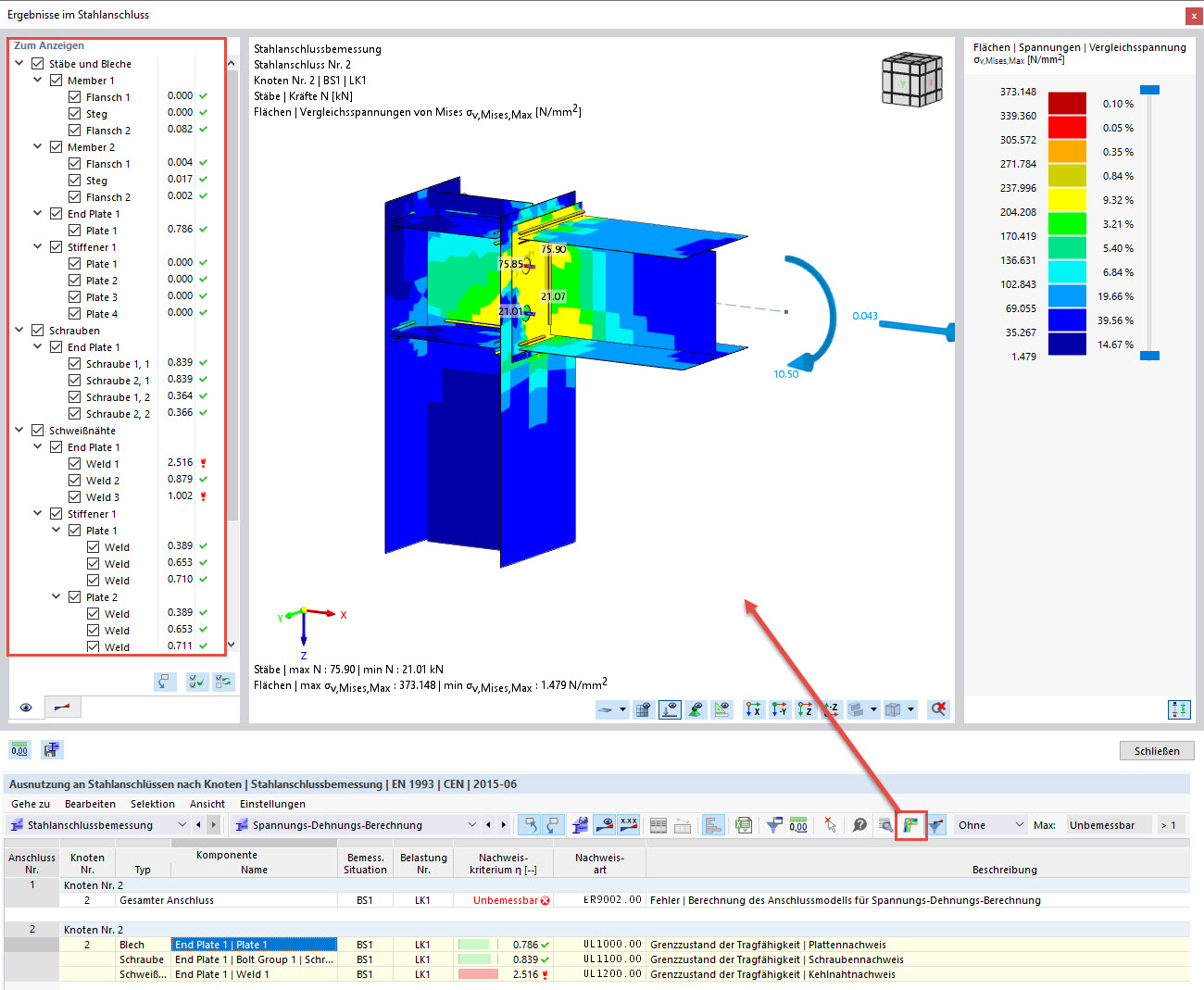Uncheck the Stäbe und Bleche checkbox
The height and width of the screenshot is (990, 1204).
pyautogui.click(x=38, y=64)
